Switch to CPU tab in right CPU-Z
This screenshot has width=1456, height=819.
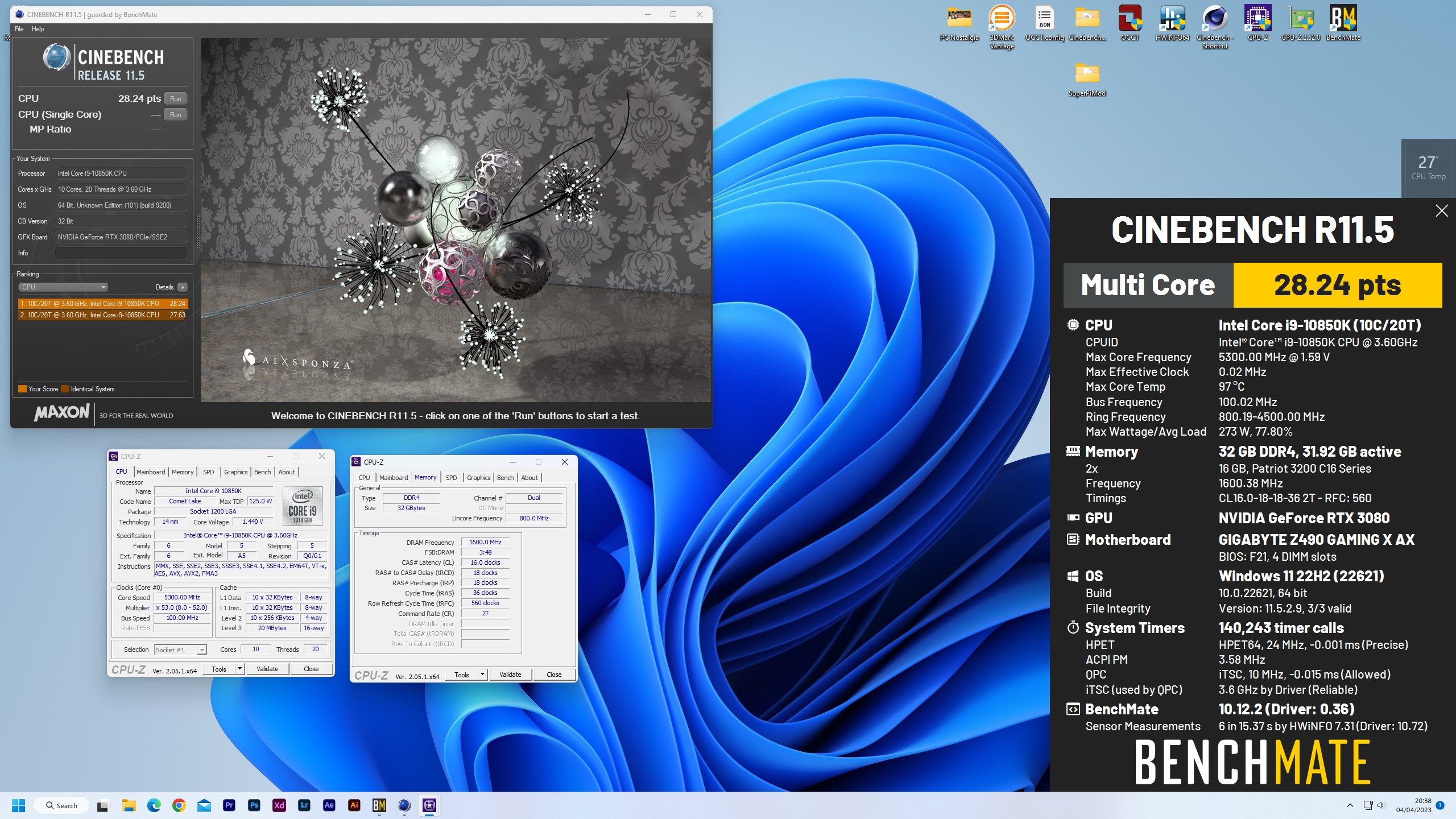364,478
